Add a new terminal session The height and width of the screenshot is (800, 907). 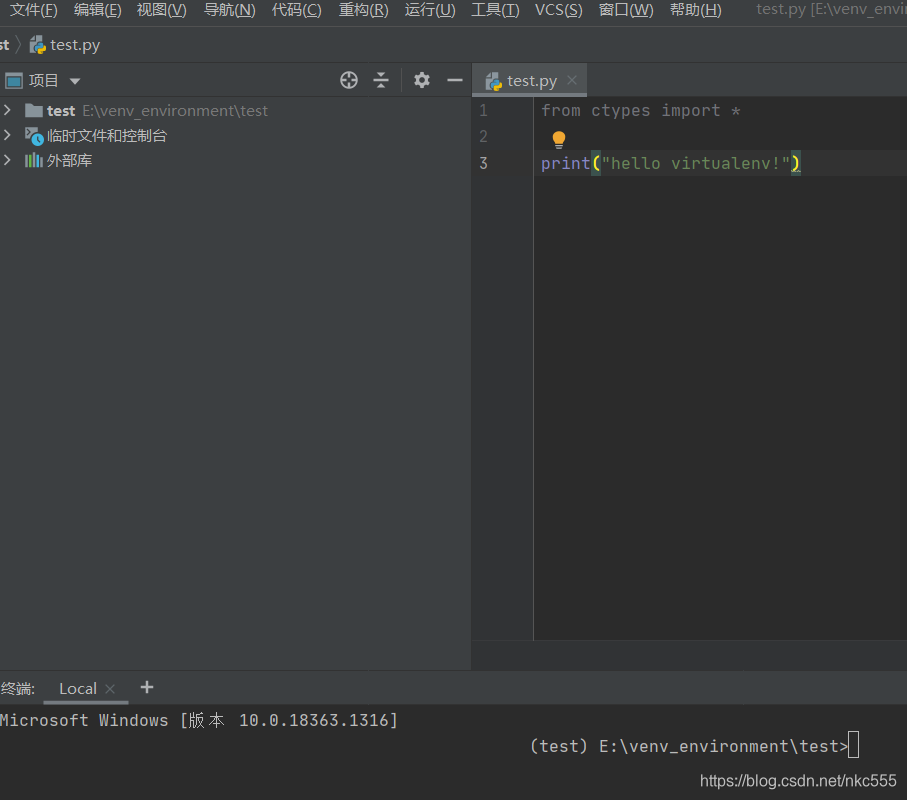click(147, 687)
